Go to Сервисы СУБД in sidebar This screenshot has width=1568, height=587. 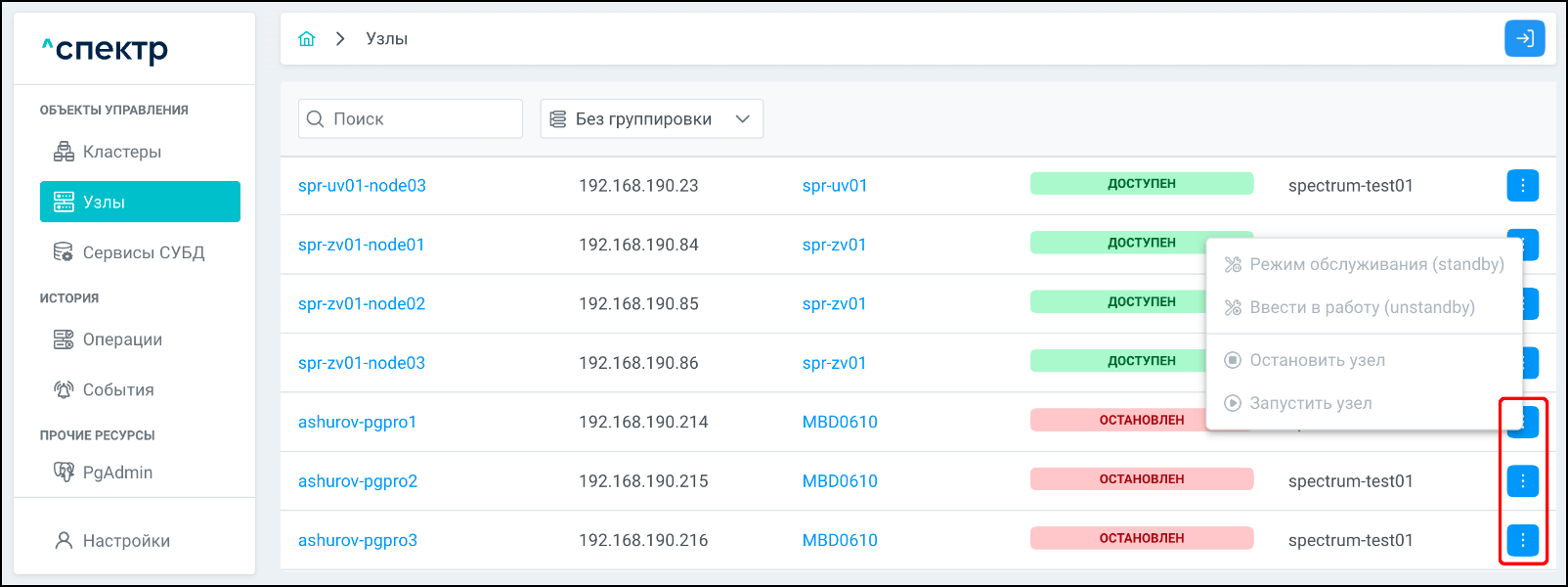click(143, 252)
